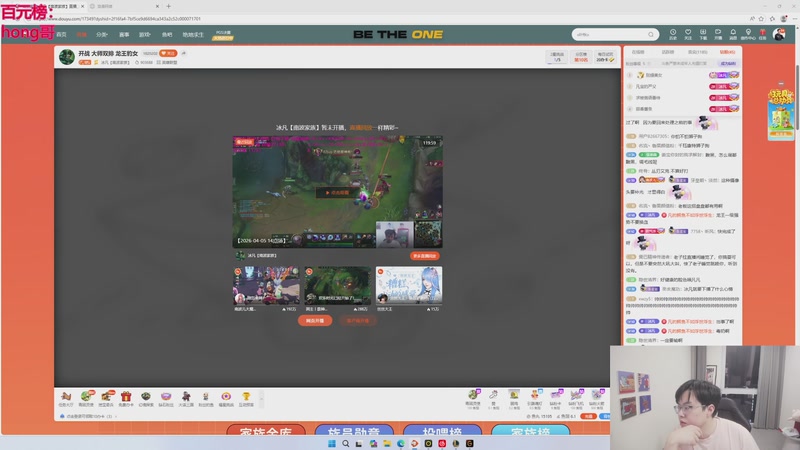The image size is (800, 450).
Task: Open the Follow heart icon in the header
Action: [x=688, y=34]
